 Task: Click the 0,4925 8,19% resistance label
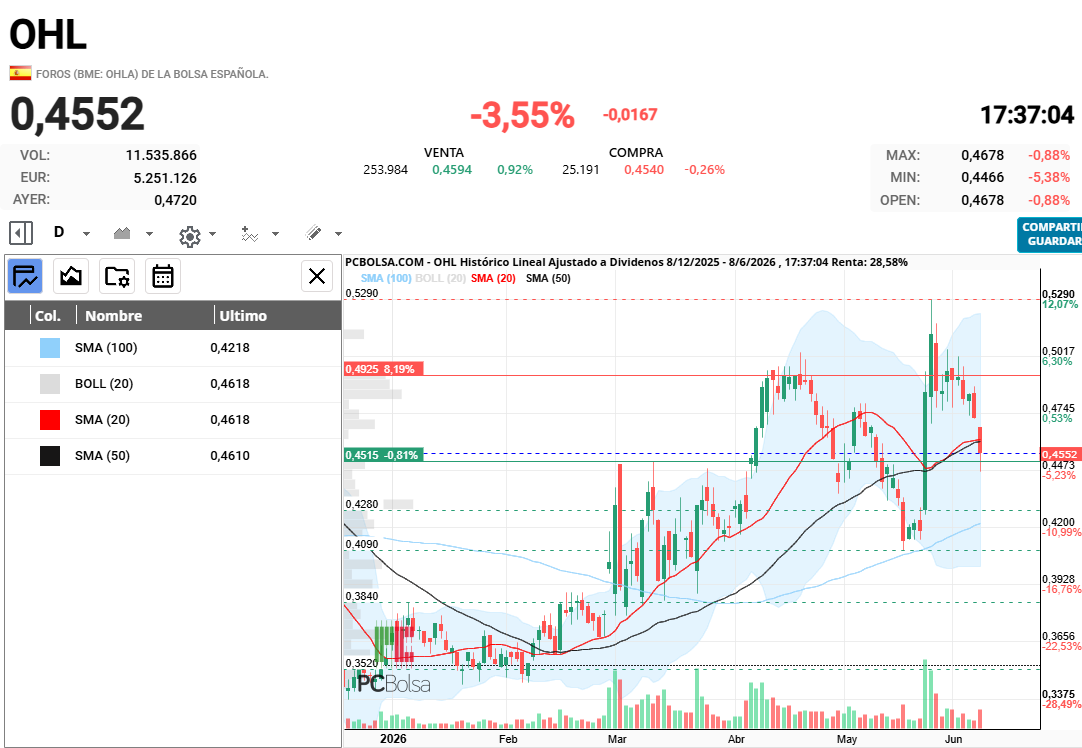tap(383, 369)
